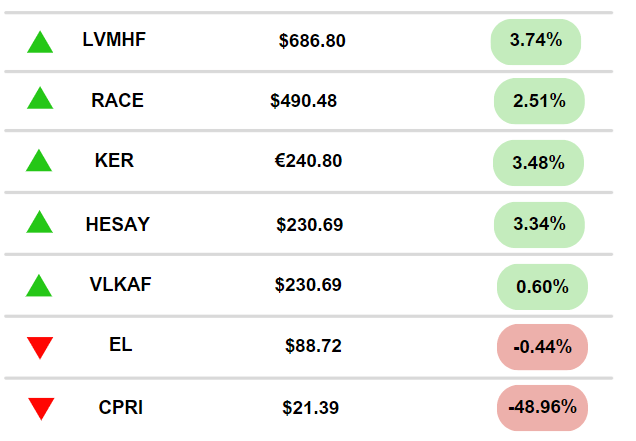Click the green up arrow beside RACE
Image resolution: width=636 pixels, height=441 pixels.
point(40,98)
